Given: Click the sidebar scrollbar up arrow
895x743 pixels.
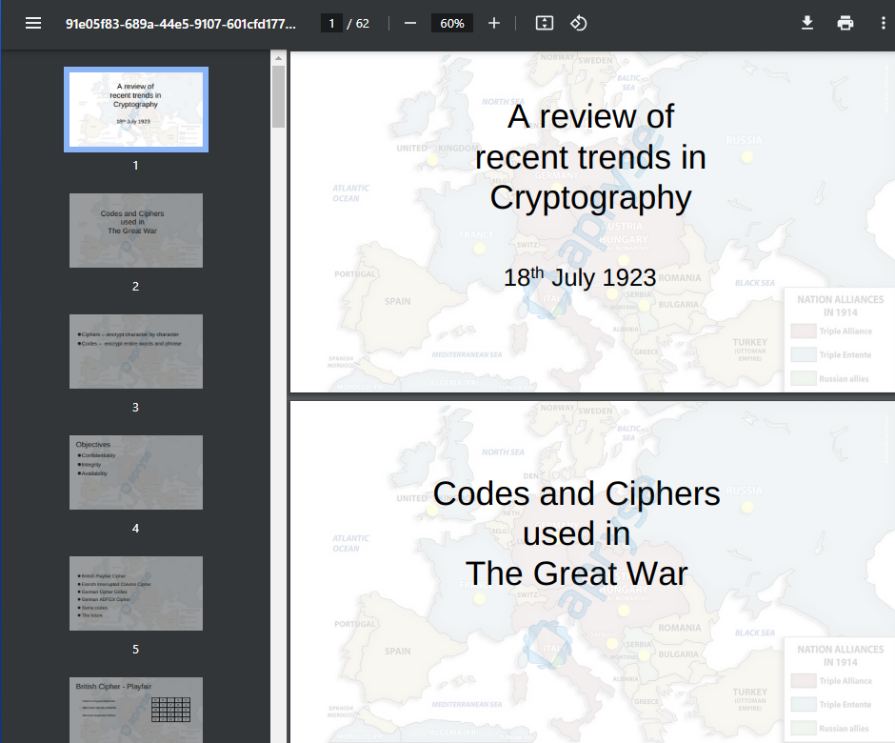Looking at the screenshot, I should click(x=278, y=58).
